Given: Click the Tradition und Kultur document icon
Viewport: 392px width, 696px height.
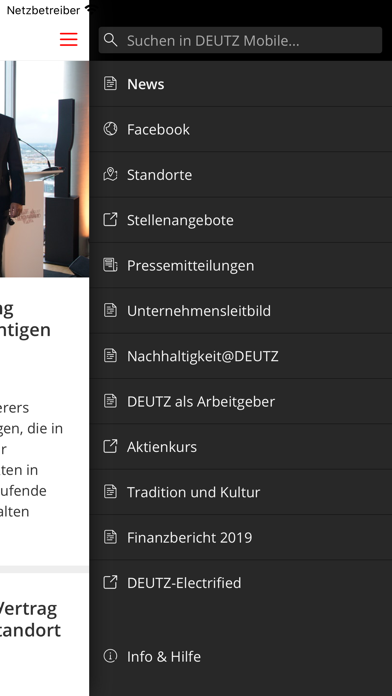Looking at the screenshot, I should pyautogui.click(x=110, y=491).
